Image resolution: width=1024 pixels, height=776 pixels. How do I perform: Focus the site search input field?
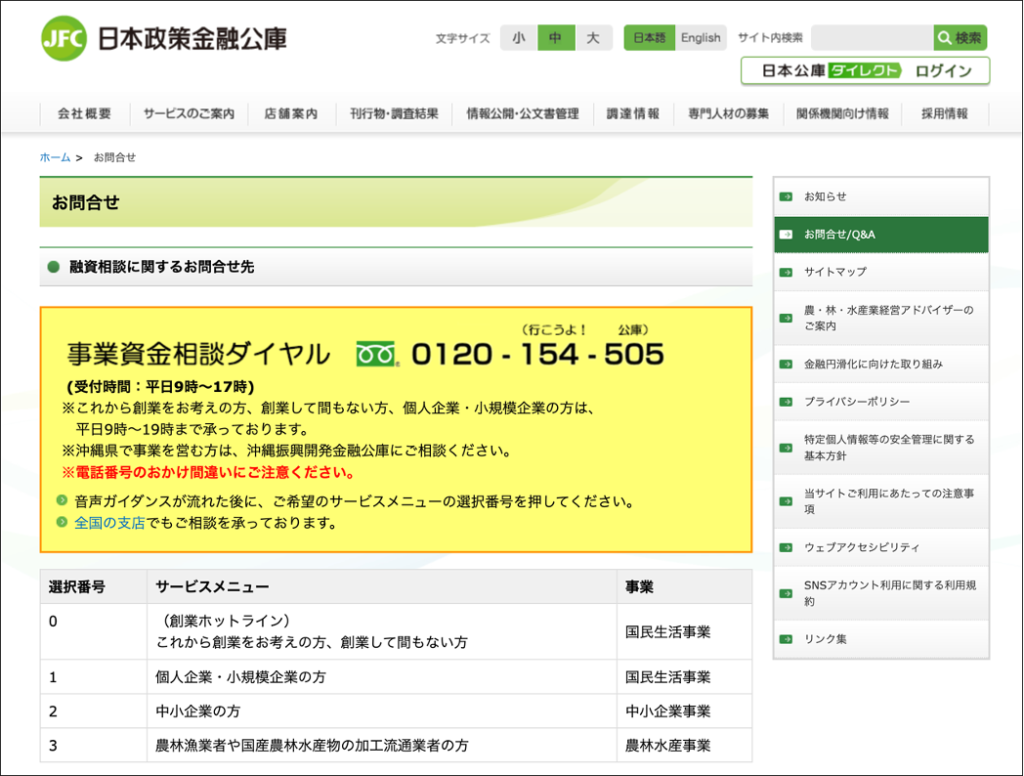pos(871,38)
